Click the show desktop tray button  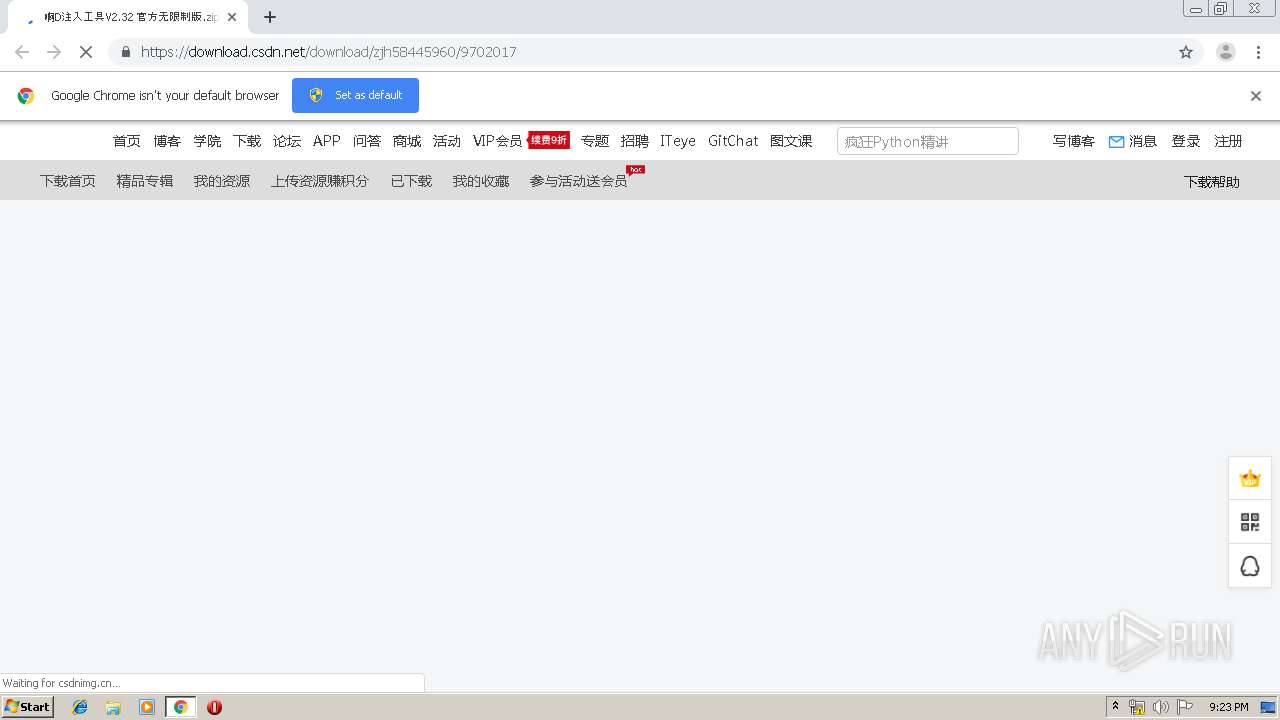click(1268, 707)
